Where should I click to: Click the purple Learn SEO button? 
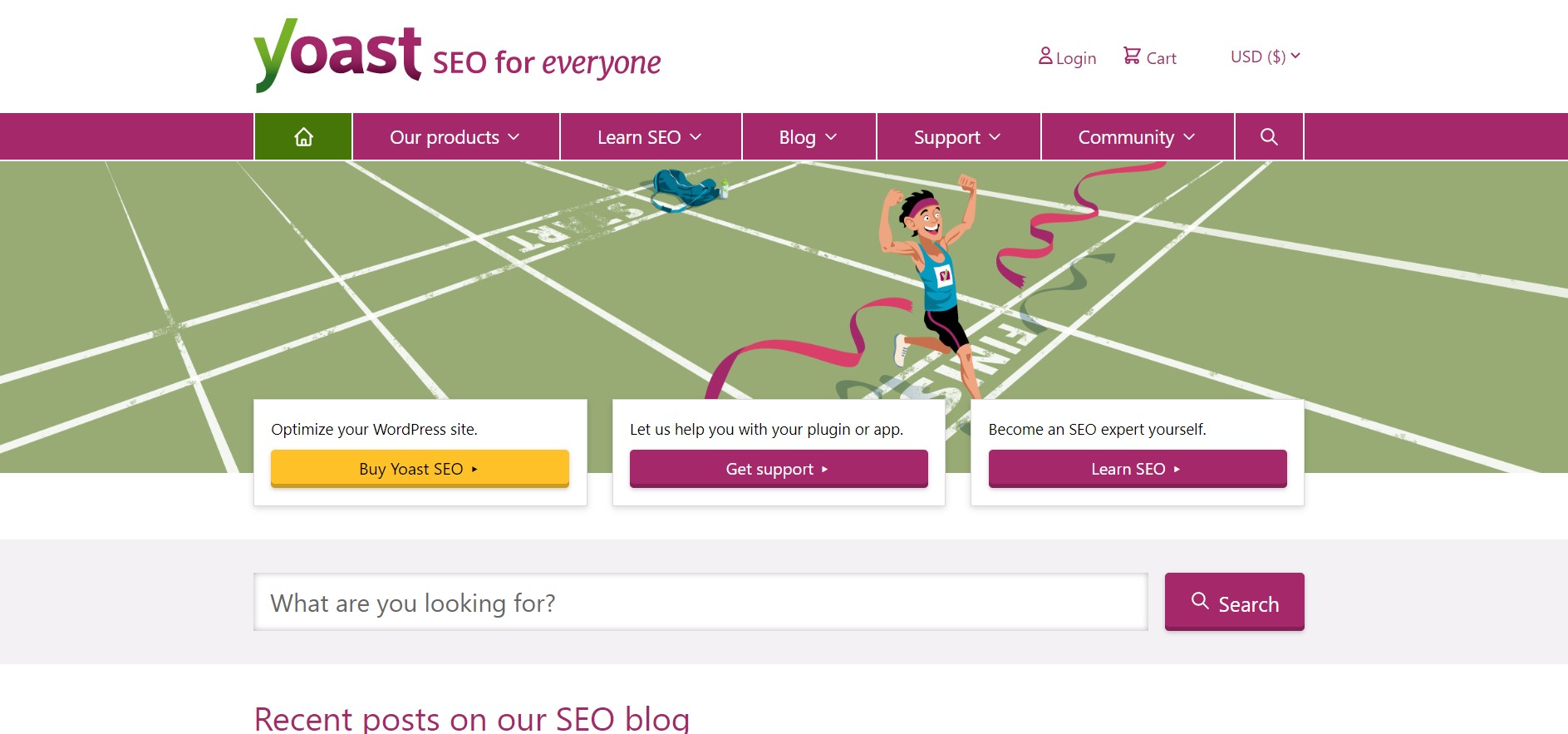[x=1137, y=469]
